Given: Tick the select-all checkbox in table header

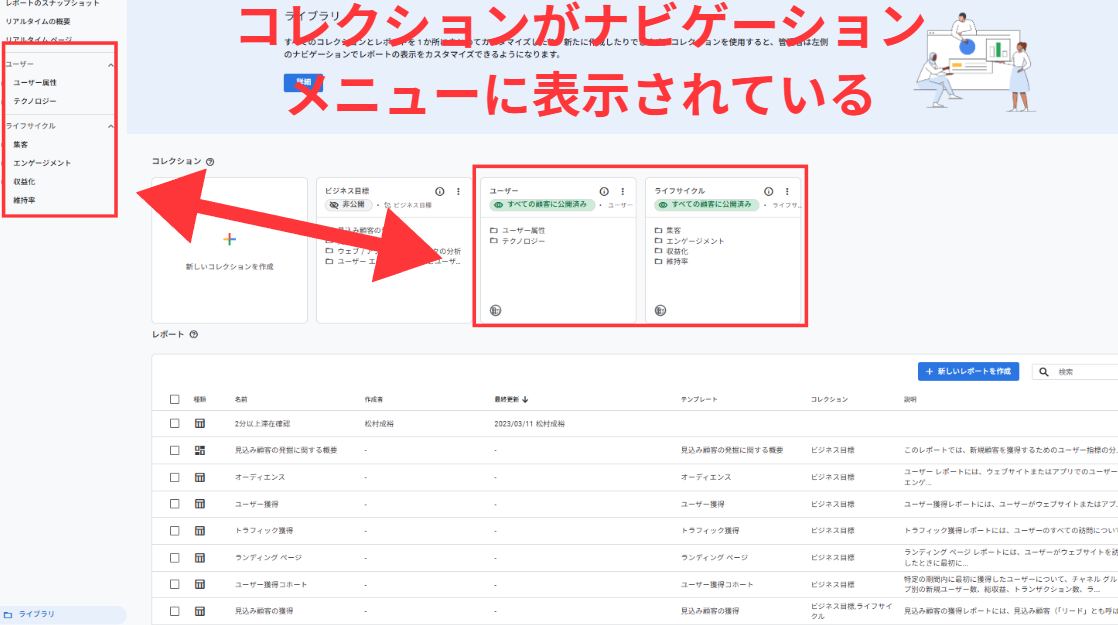Looking at the screenshot, I should coord(175,399).
